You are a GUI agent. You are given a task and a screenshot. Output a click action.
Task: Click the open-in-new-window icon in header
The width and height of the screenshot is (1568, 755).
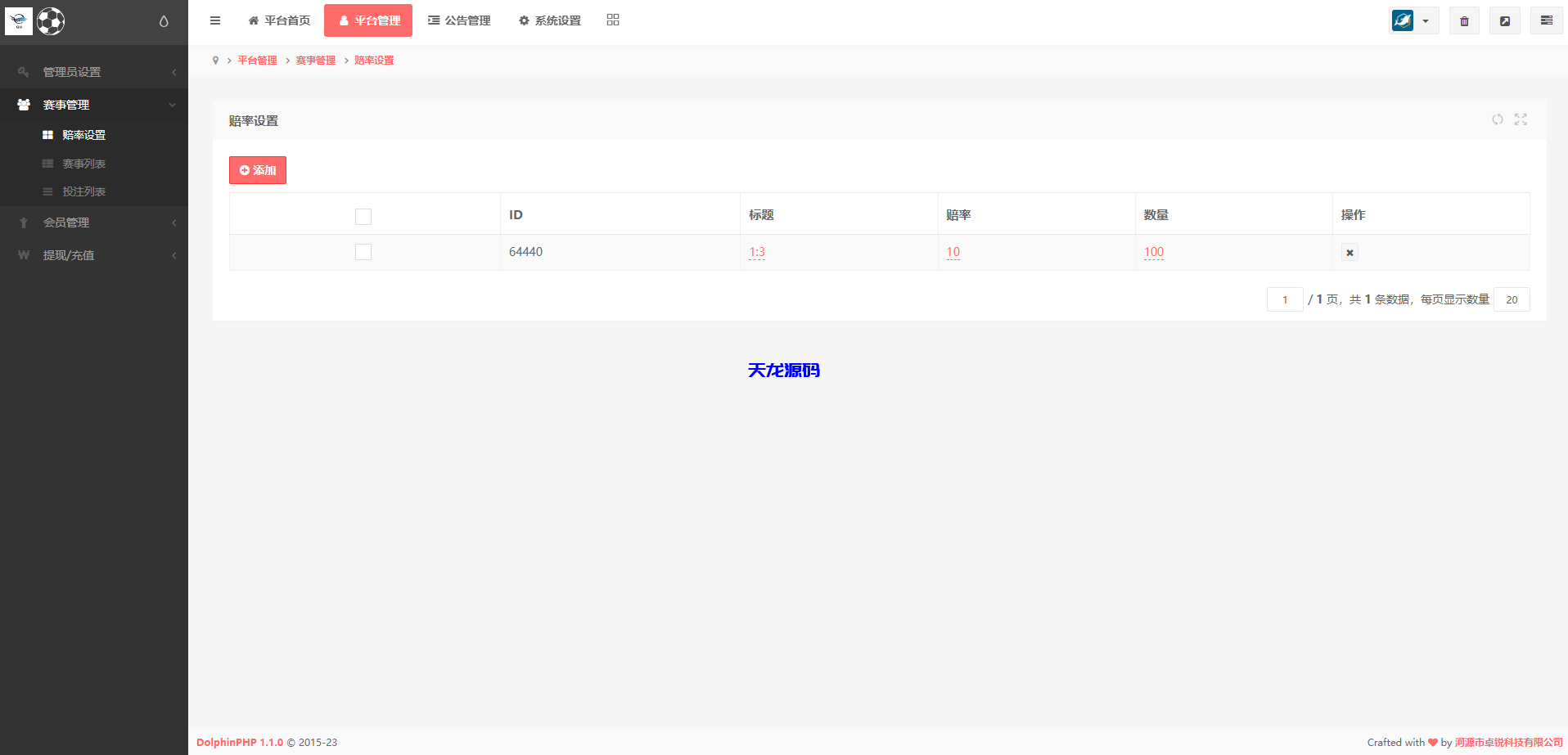(x=1504, y=21)
